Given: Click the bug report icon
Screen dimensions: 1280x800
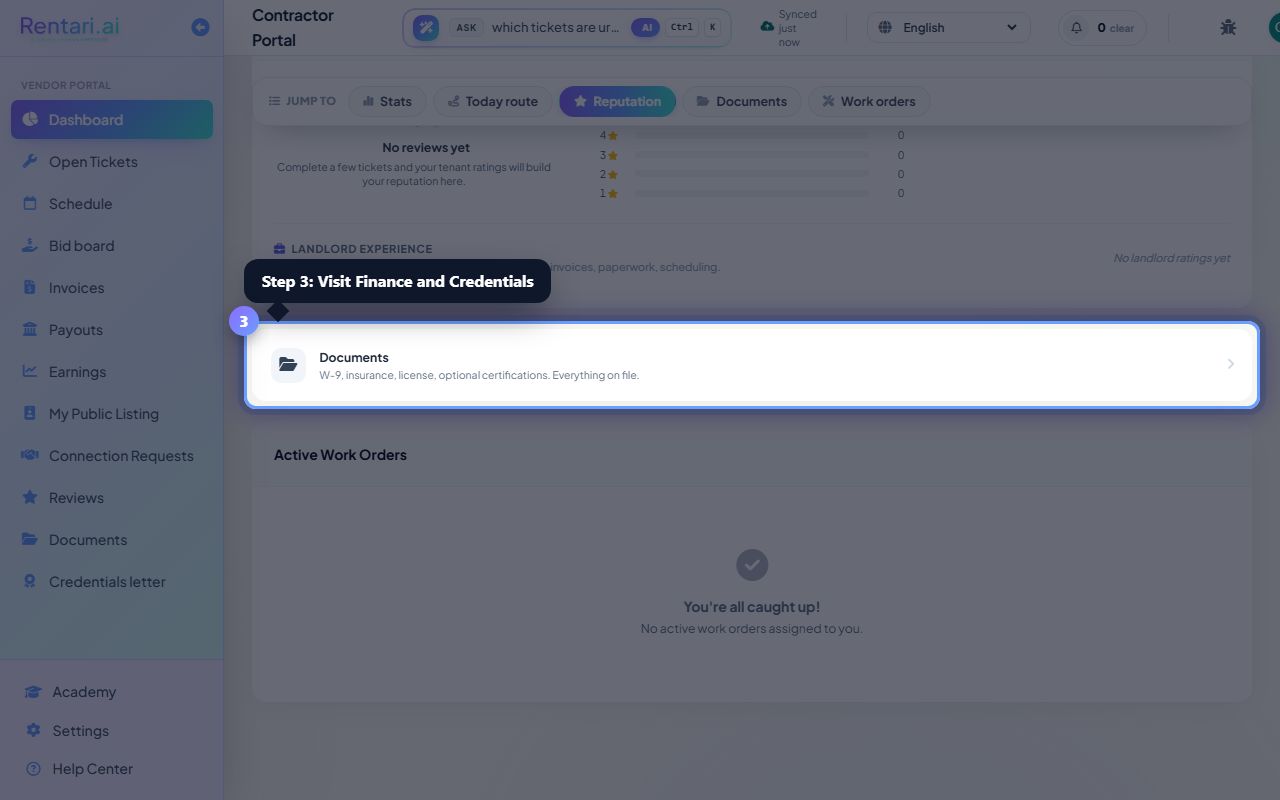Looking at the screenshot, I should click(x=1228, y=27).
